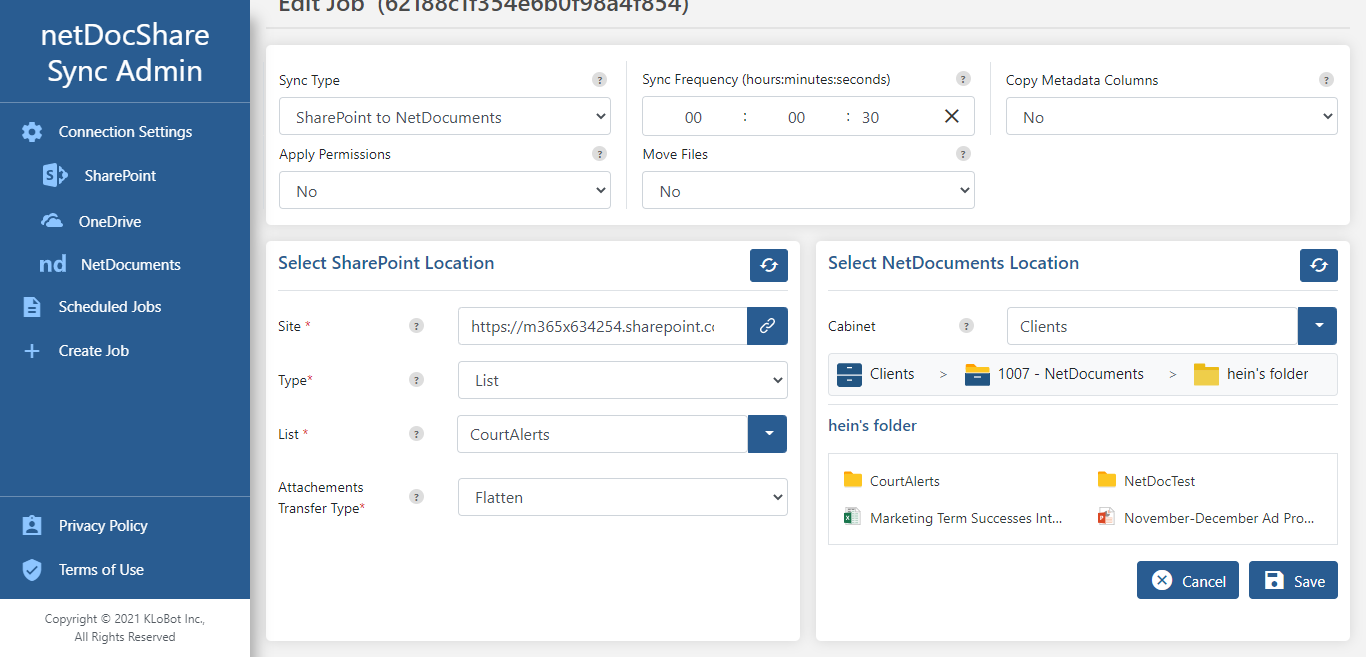Click help icon beside Copy Metadata Columns

point(1326,80)
